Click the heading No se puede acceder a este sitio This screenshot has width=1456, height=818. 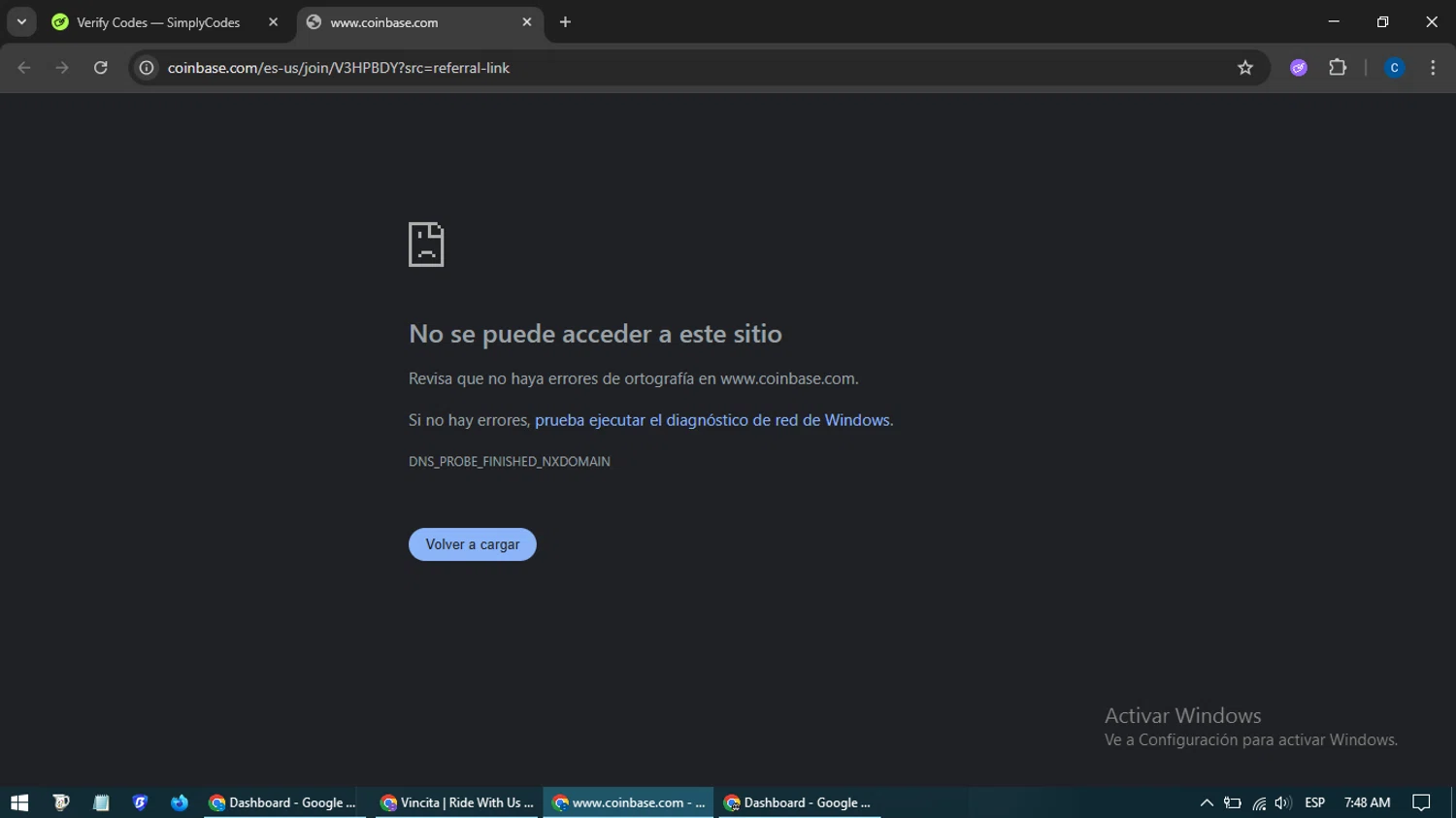595,334
